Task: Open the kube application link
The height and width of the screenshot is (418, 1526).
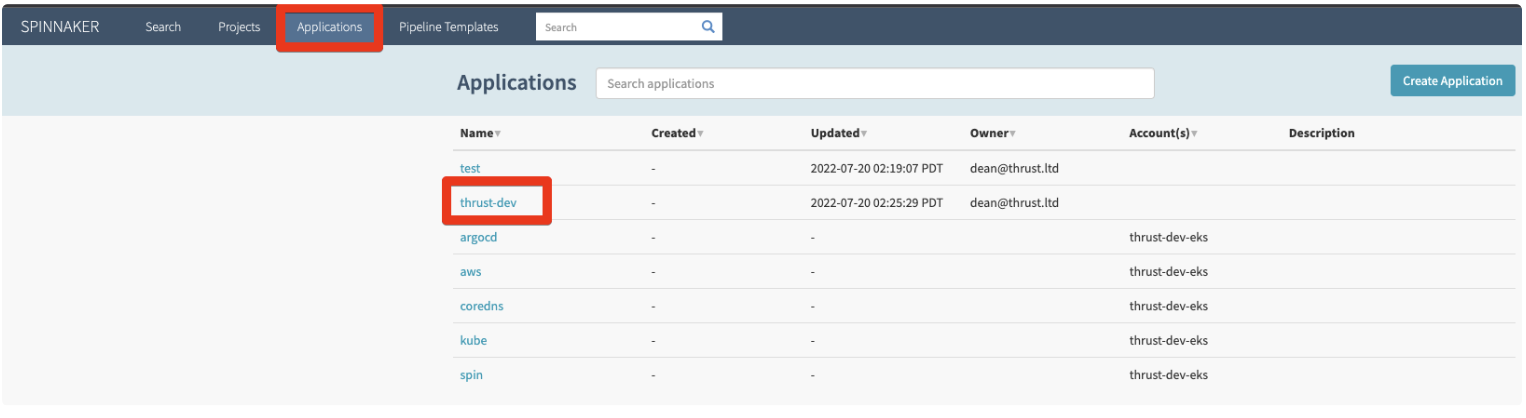Action: click(474, 340)
